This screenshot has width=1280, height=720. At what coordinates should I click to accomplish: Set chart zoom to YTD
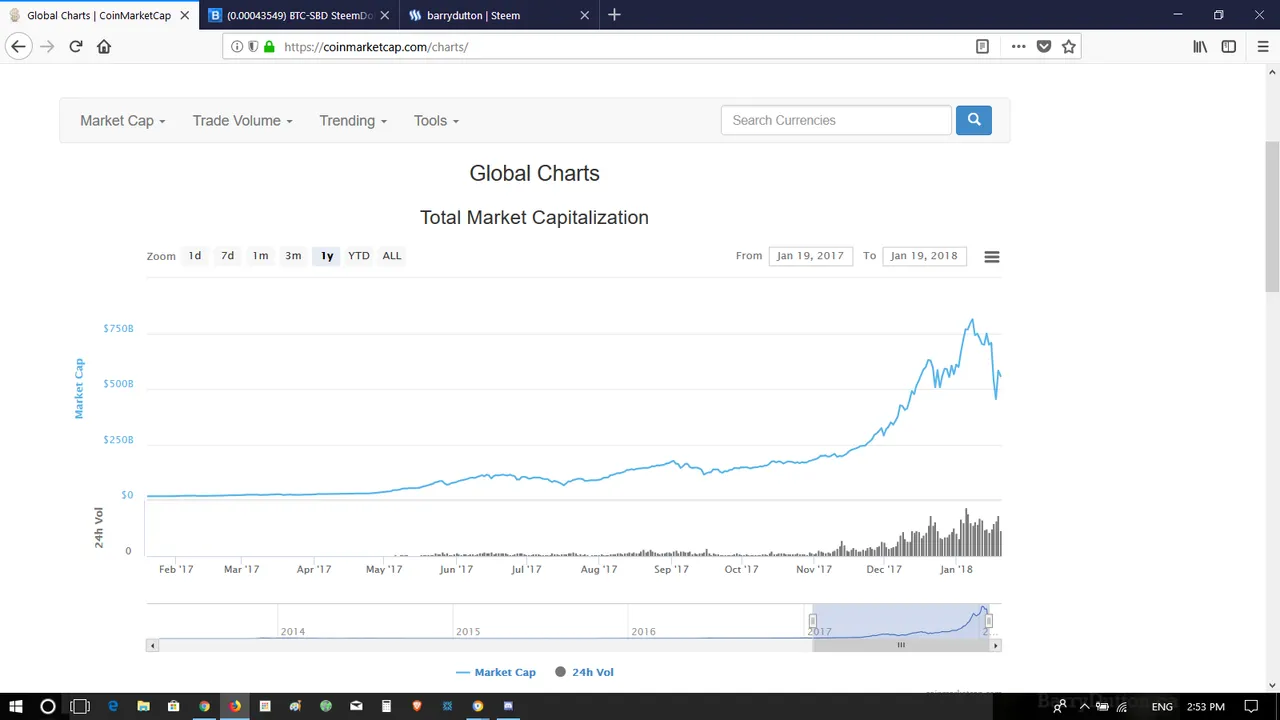pyautogui.click(x=359, y=256)
